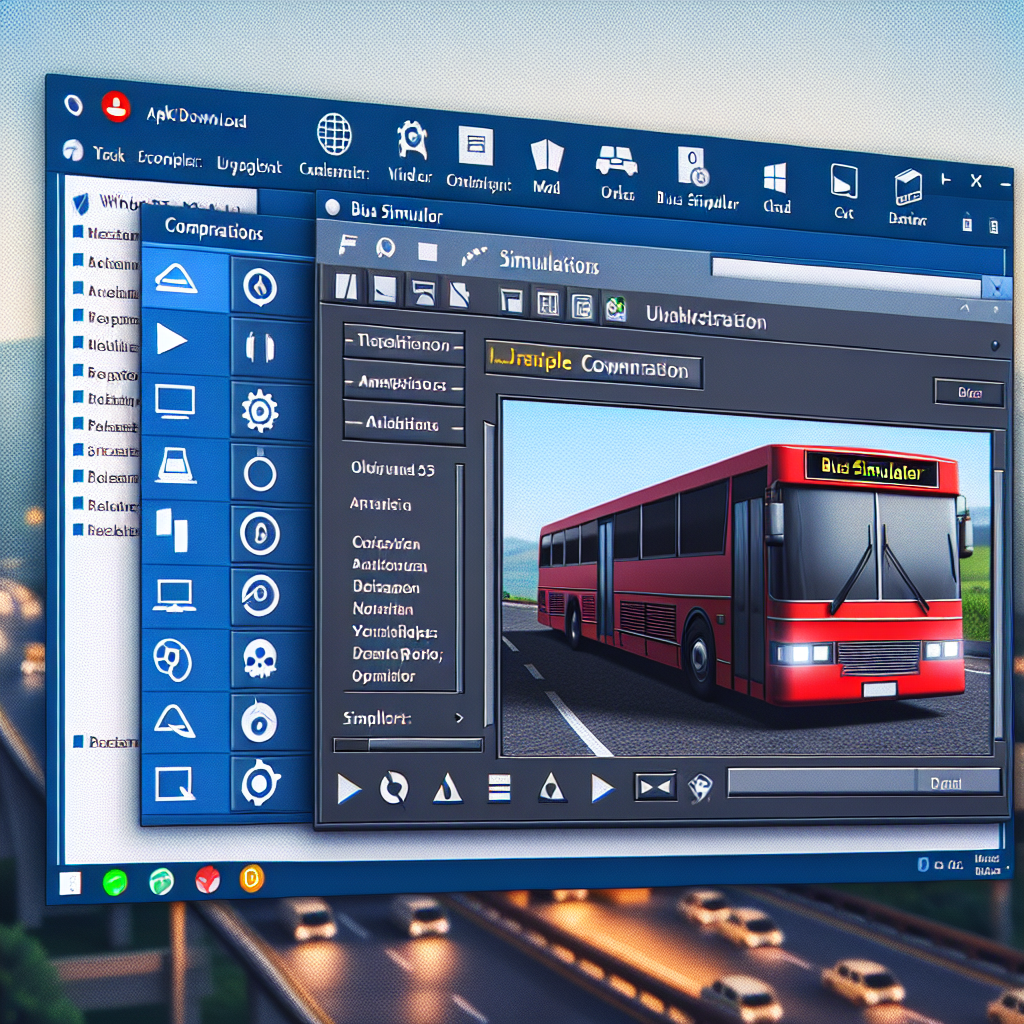
Task: Click the two pages icon in Comparations
Action: coord(172,530)
